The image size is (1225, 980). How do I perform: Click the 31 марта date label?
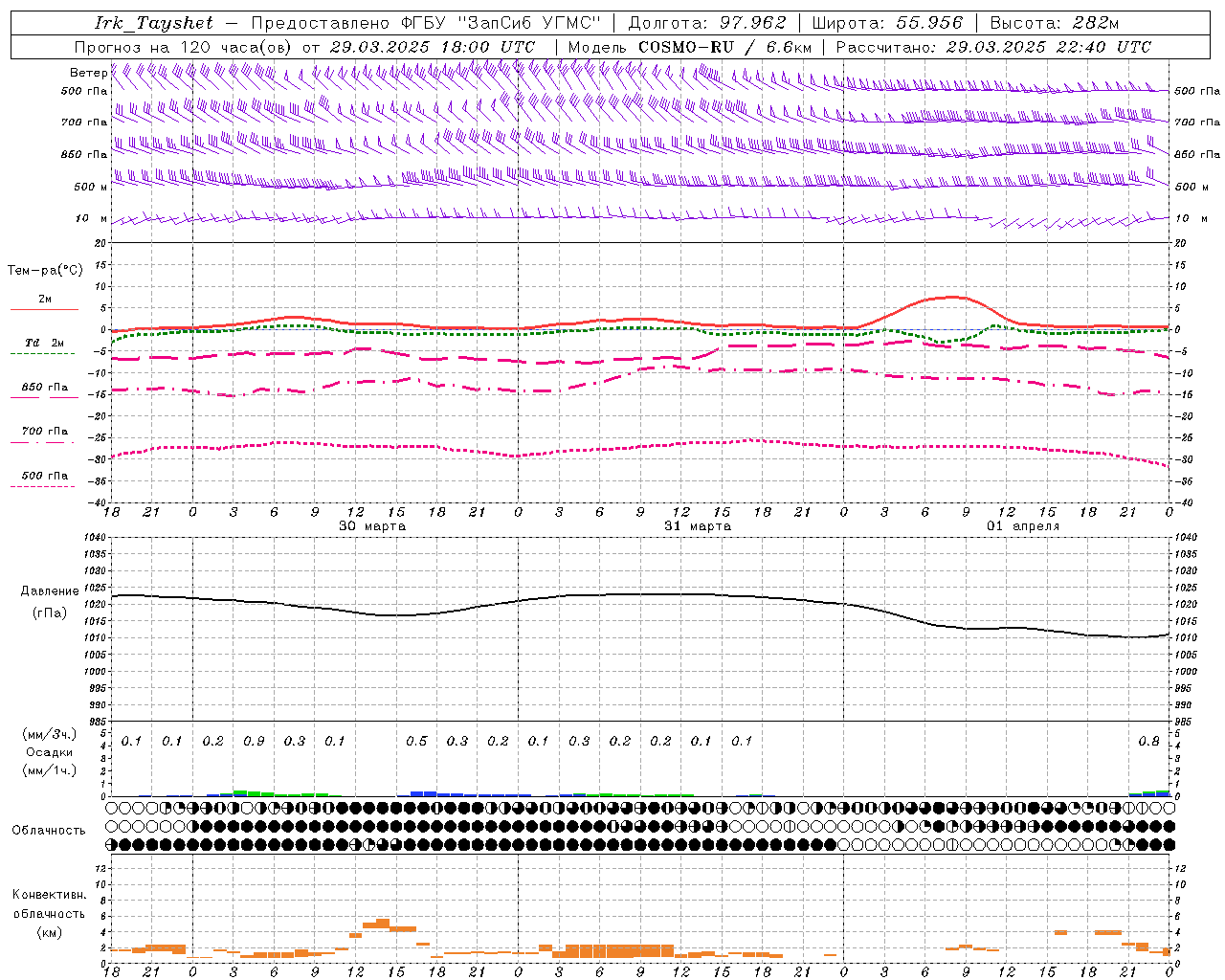pyautogui.click(x=698, y=526)
